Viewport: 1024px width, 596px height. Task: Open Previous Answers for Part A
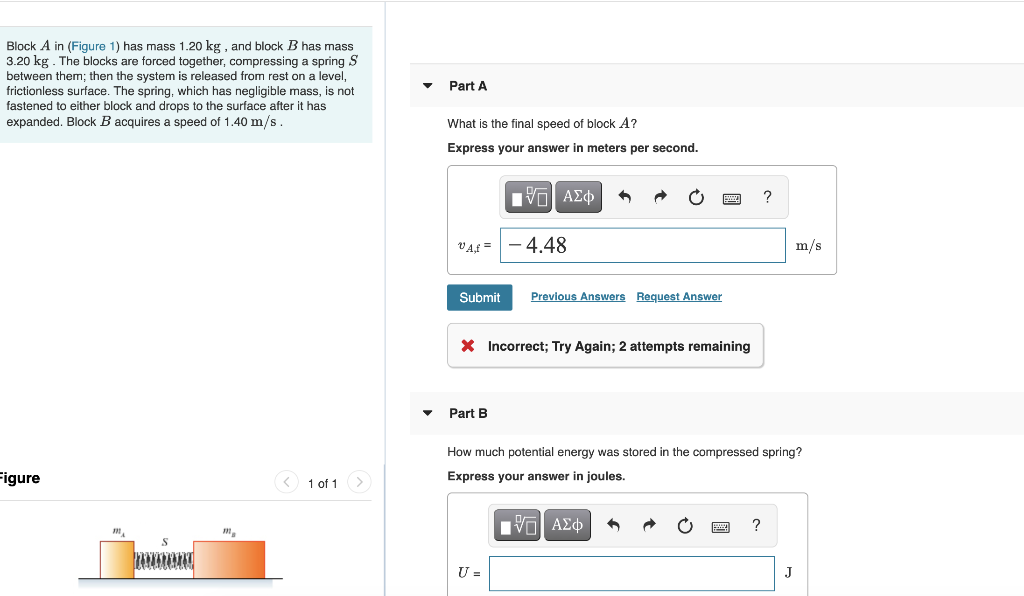(x=577, y=296)
